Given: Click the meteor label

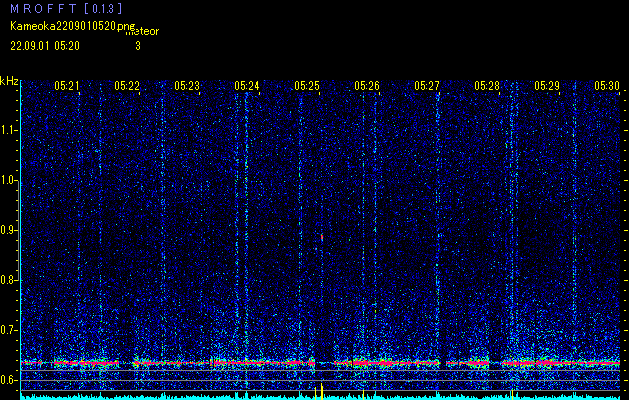Looking at the screenshot, I should click(x=142, y=32).
